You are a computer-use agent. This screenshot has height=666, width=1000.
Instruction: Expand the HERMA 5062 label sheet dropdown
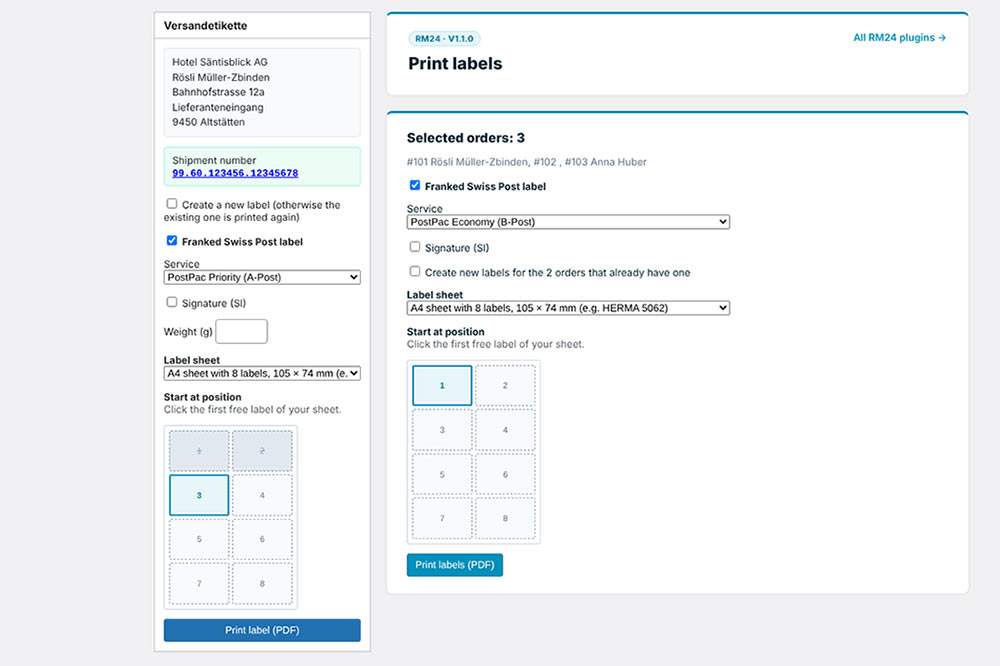568,308
